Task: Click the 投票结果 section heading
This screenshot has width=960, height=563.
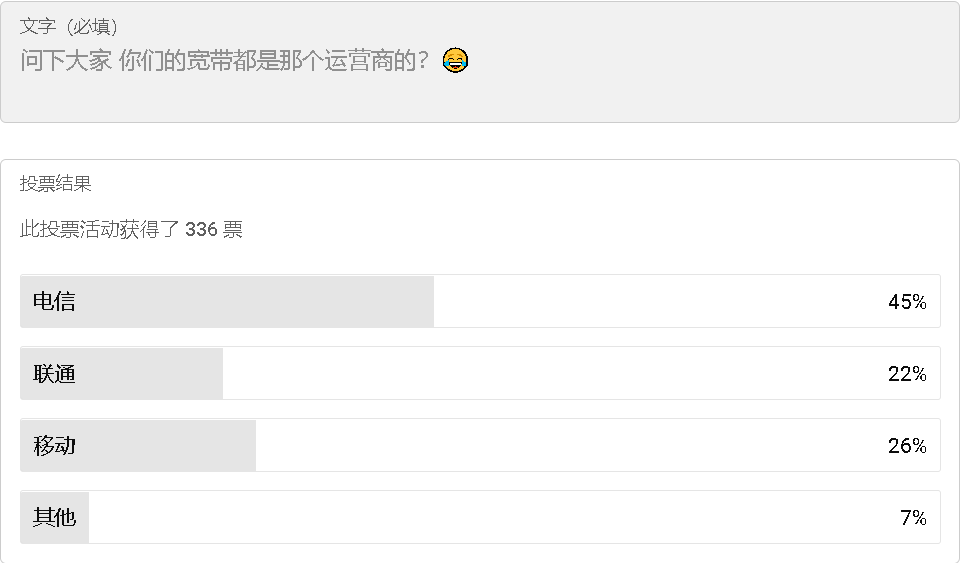Action: pos(56,184)
